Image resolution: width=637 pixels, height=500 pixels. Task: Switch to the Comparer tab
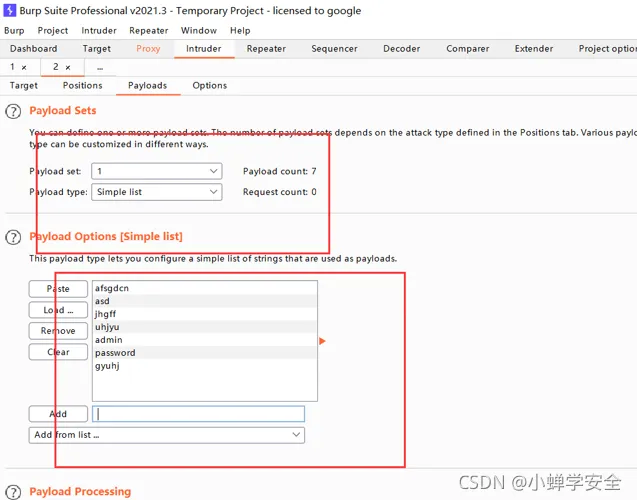coord(468,49)
